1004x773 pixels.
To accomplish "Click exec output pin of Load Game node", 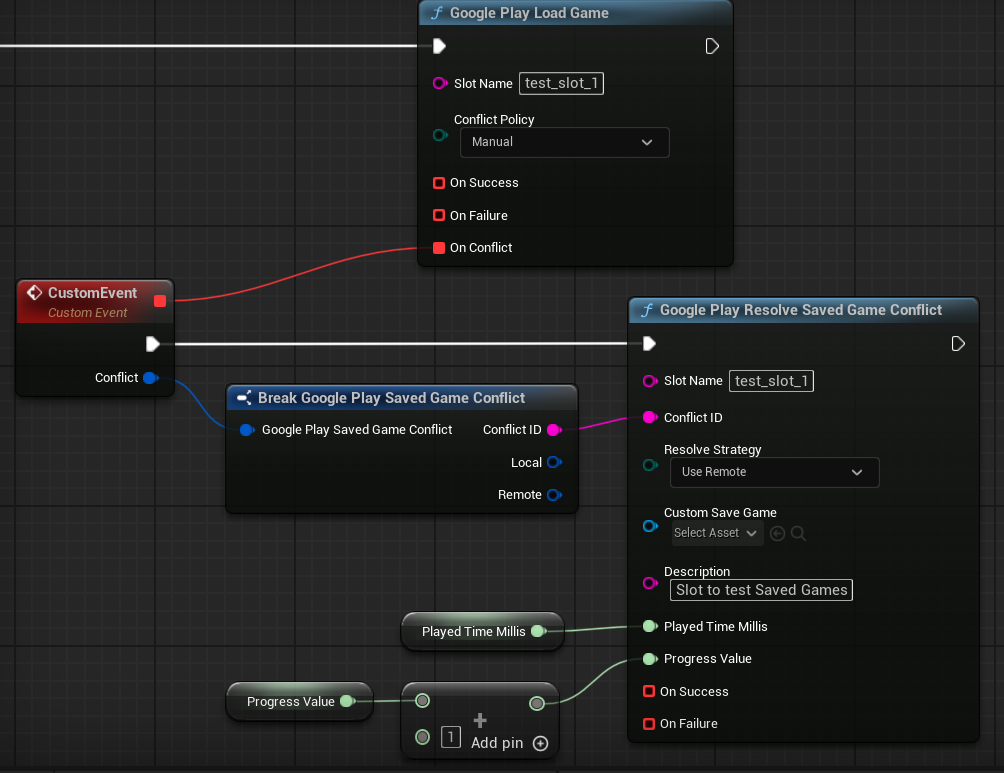I will pos(712,46).
